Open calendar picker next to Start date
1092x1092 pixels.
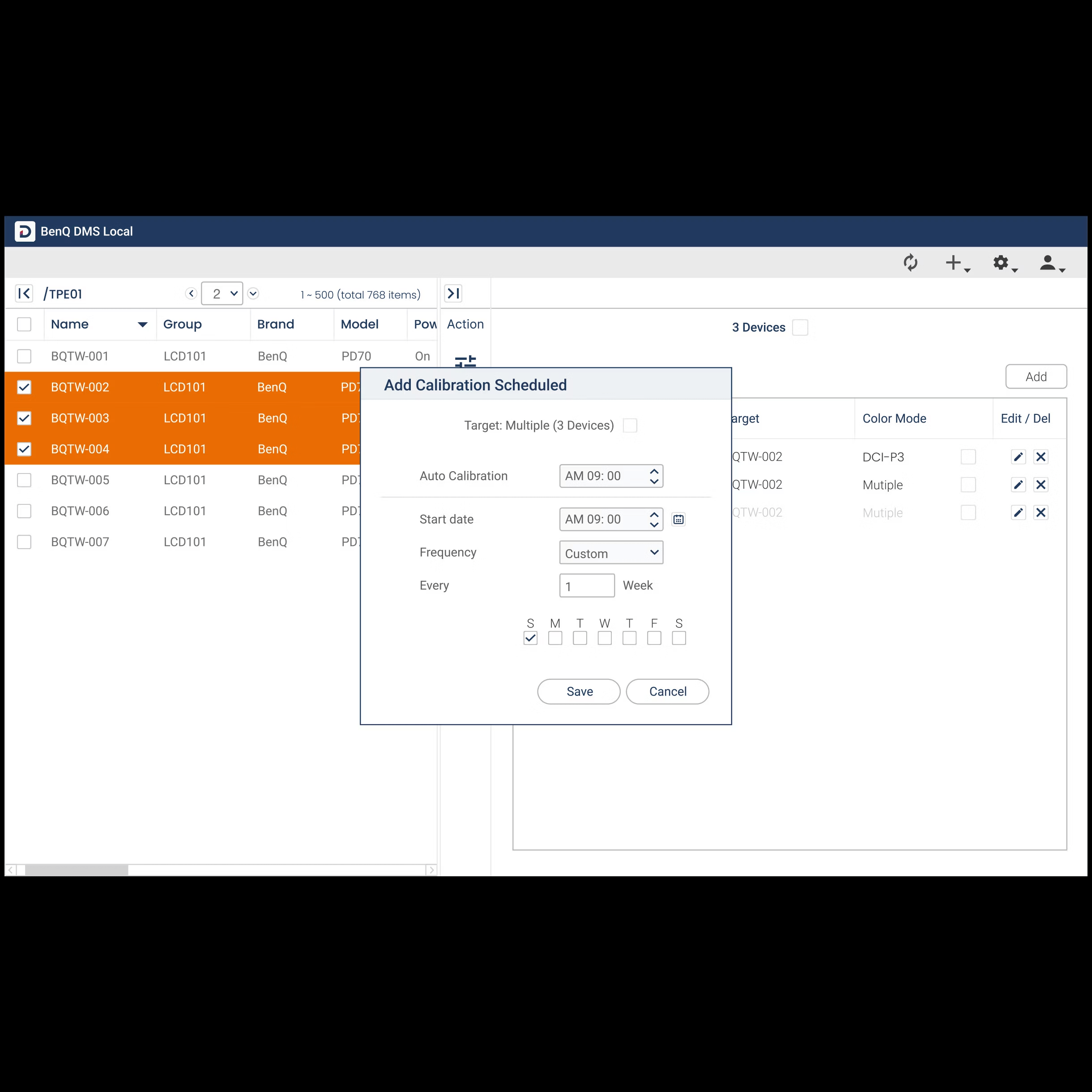678,520
